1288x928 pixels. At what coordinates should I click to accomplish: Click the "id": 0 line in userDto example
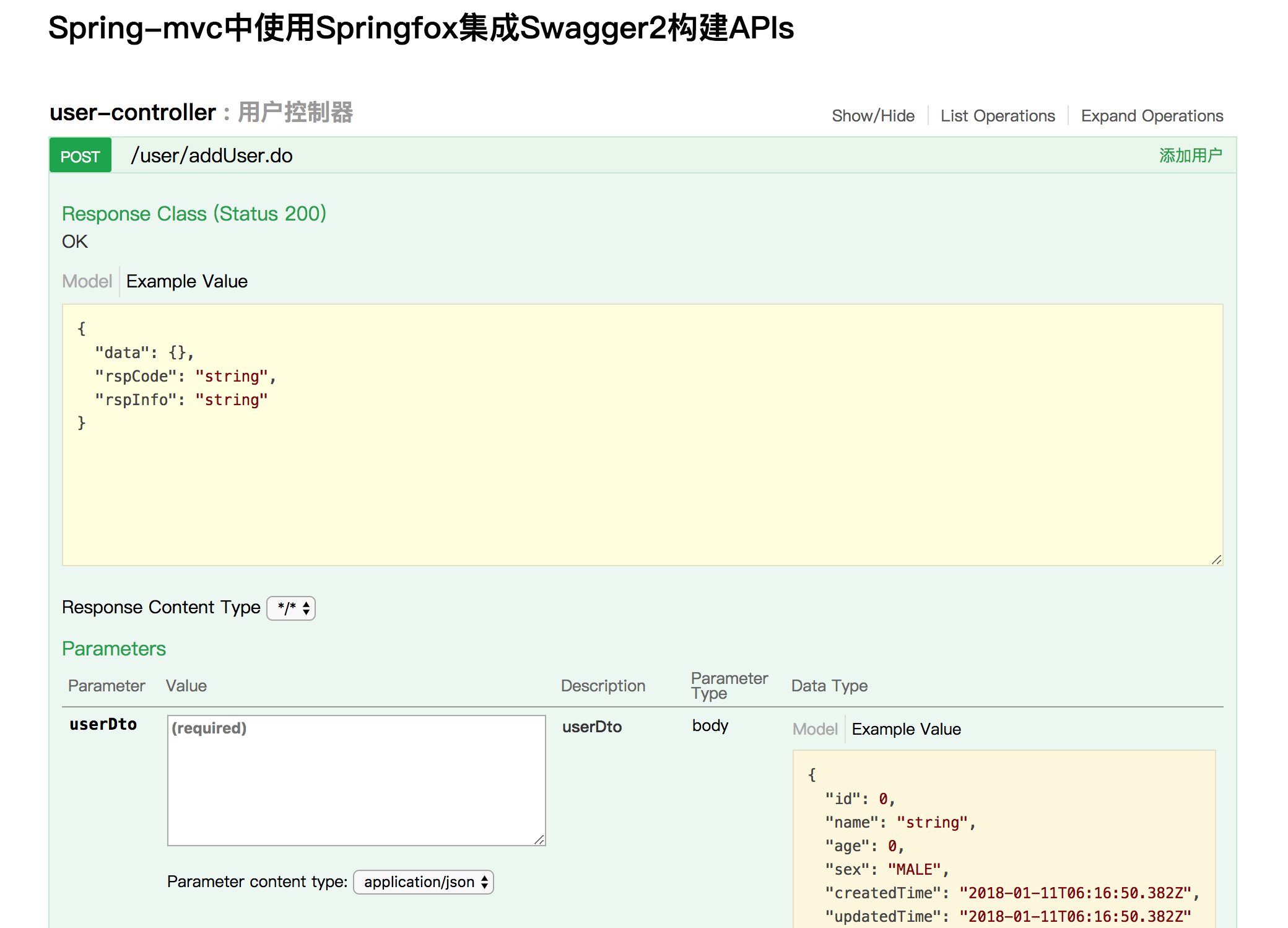(x=860, y=799)
